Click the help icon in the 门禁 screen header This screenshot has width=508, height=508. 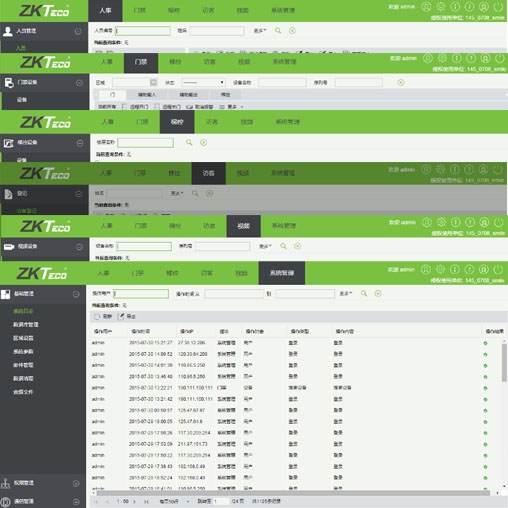click(x=471, y=59)
